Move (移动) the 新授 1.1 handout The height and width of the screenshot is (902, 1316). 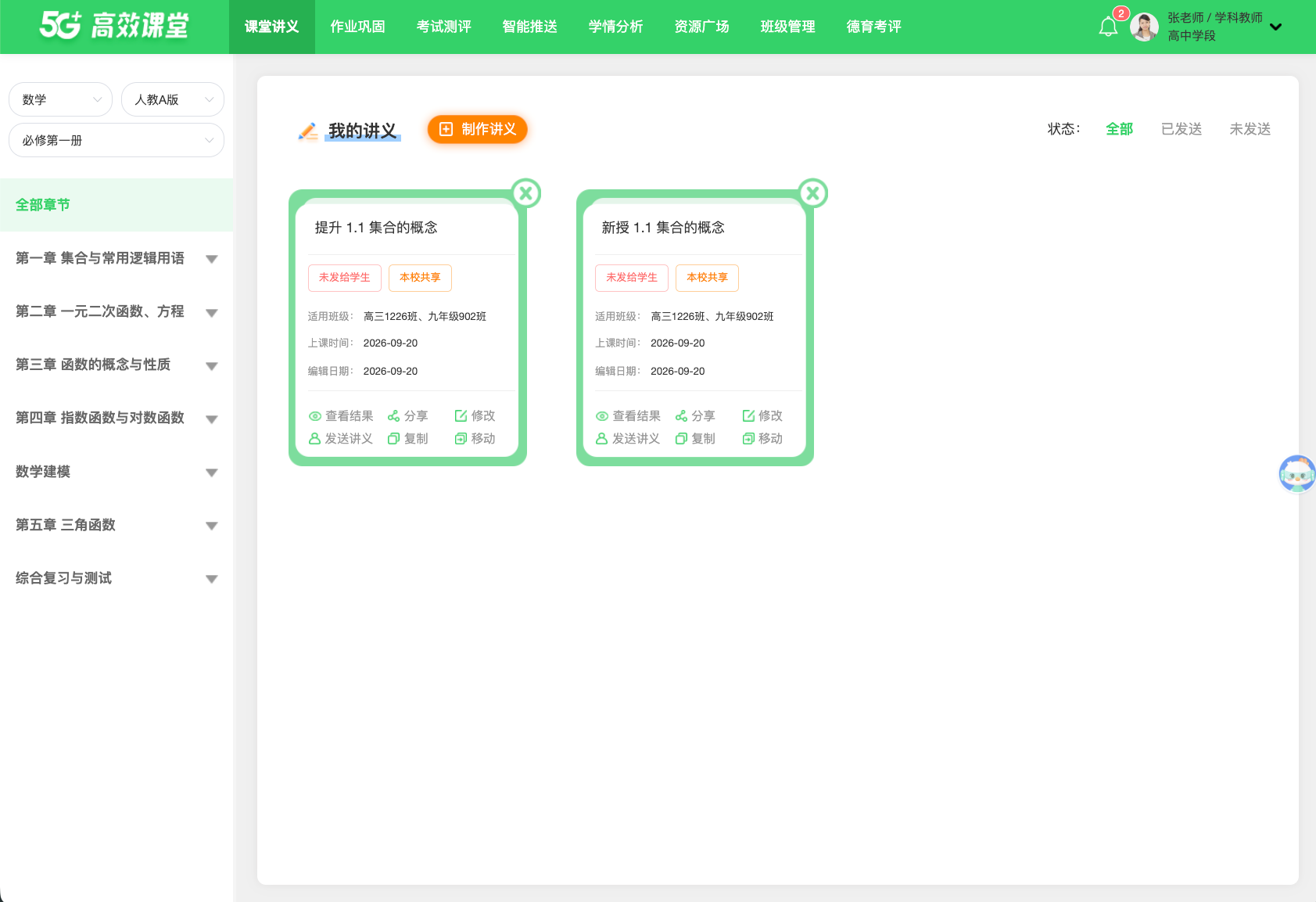762,439
